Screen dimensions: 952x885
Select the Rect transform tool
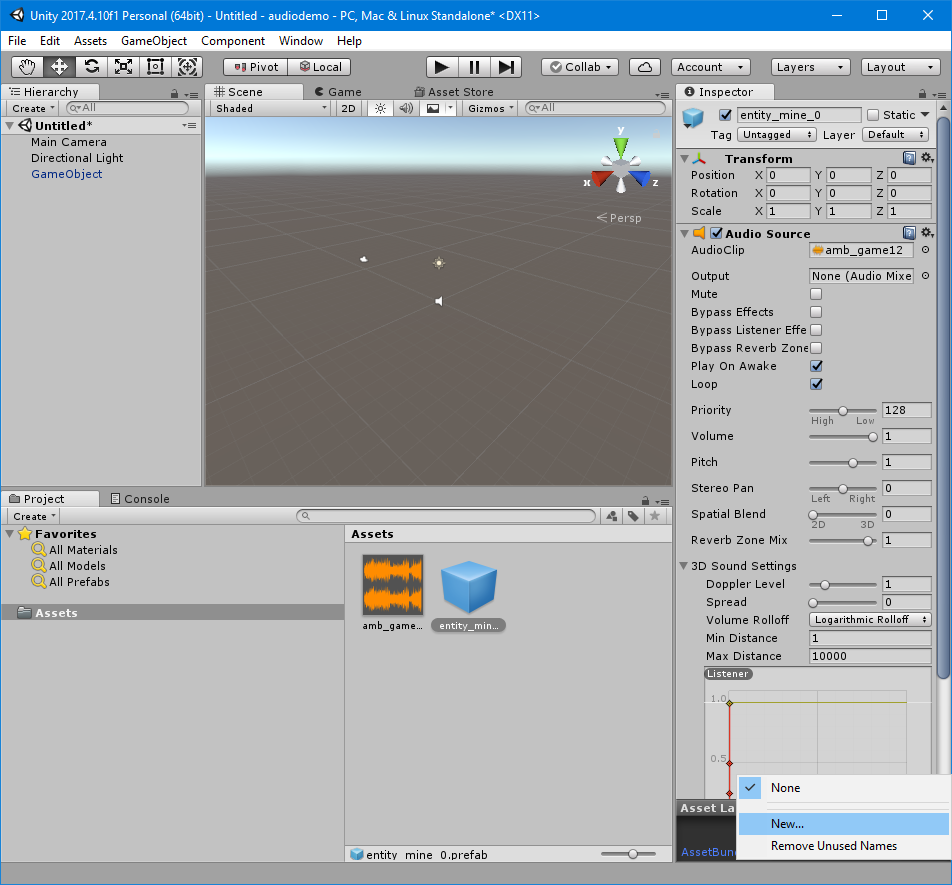[x=155, y=67]
